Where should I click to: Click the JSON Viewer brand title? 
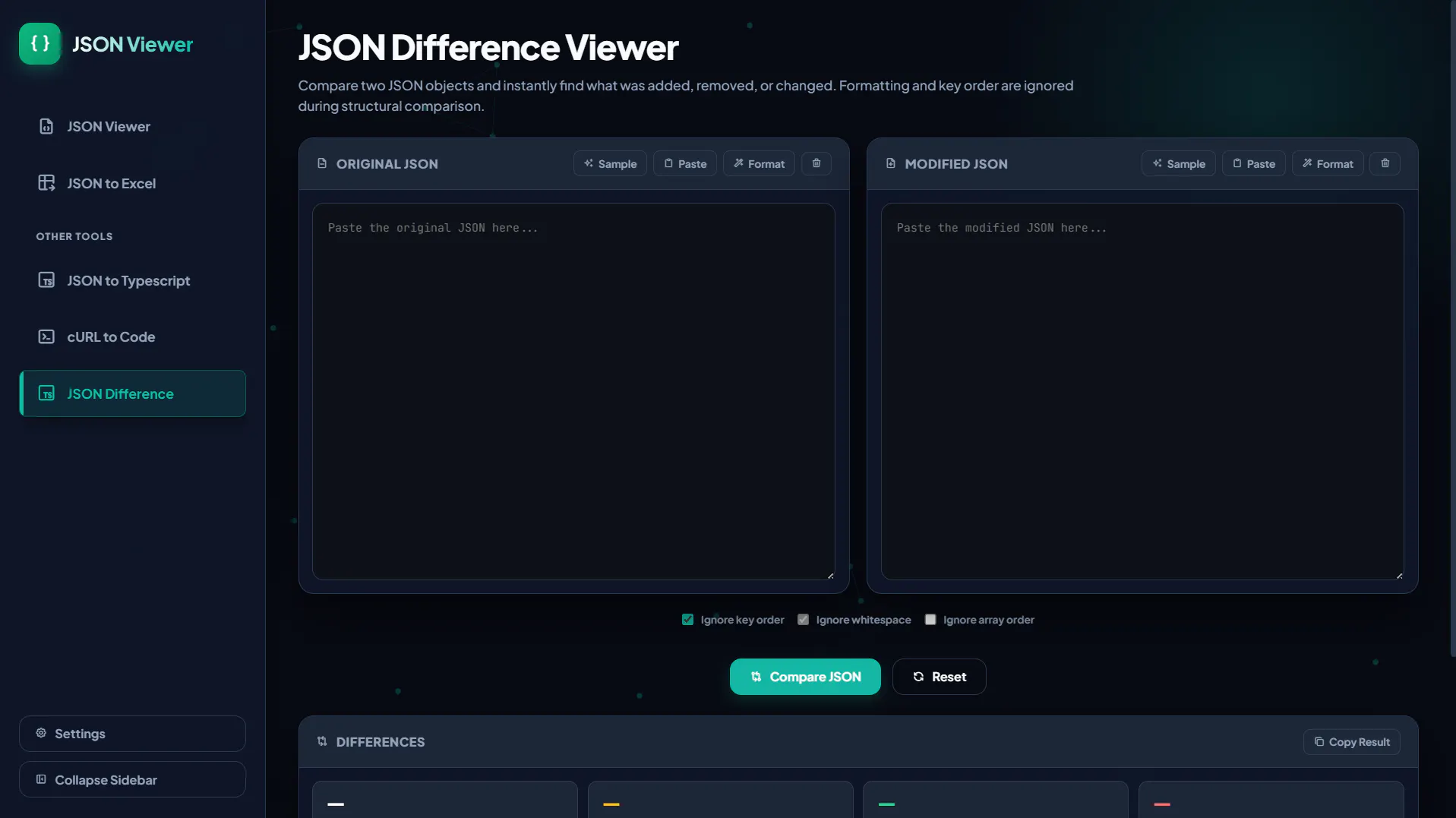click(132, 44)
